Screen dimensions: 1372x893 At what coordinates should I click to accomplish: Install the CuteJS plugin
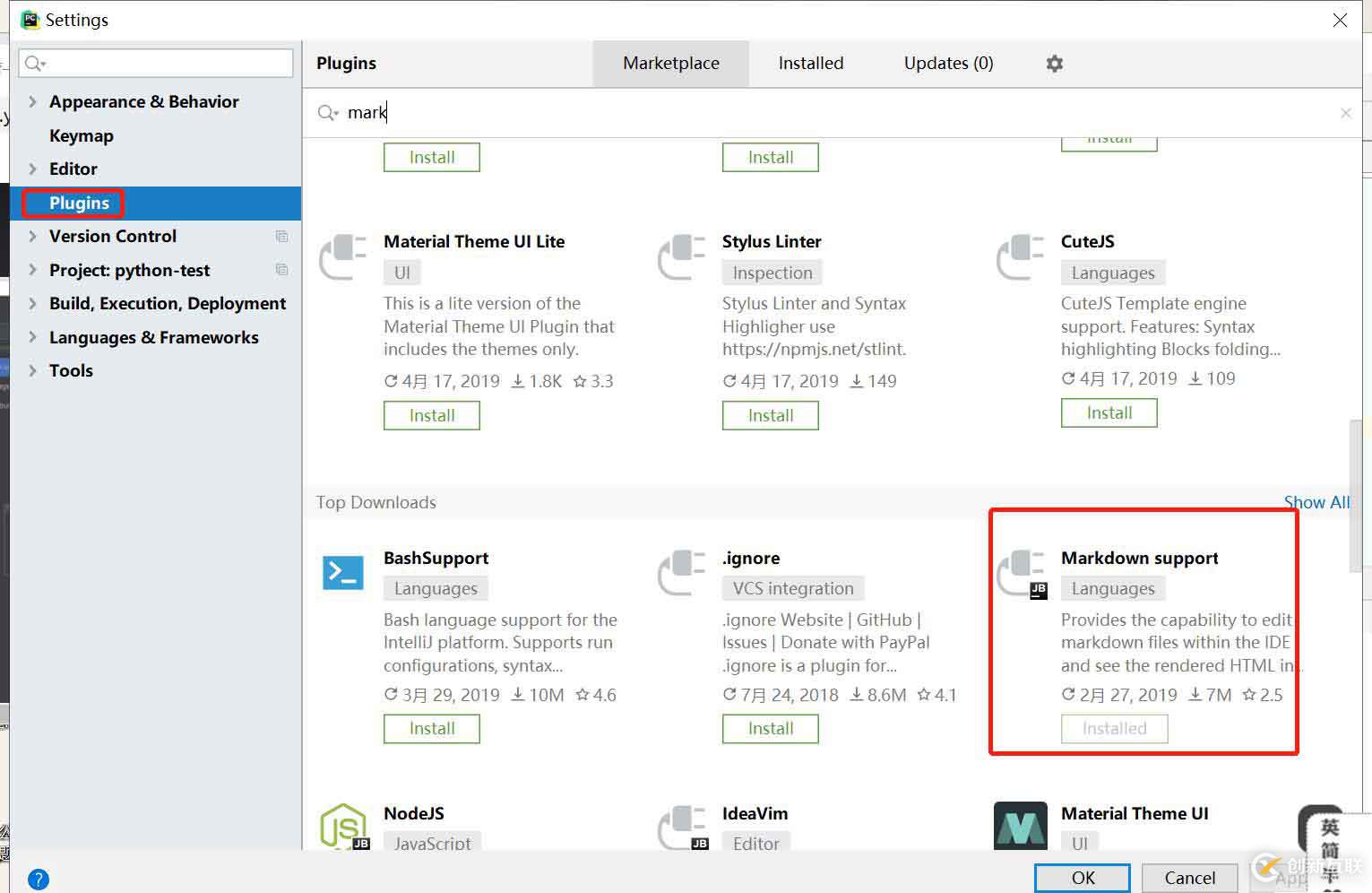(1109, 412)
